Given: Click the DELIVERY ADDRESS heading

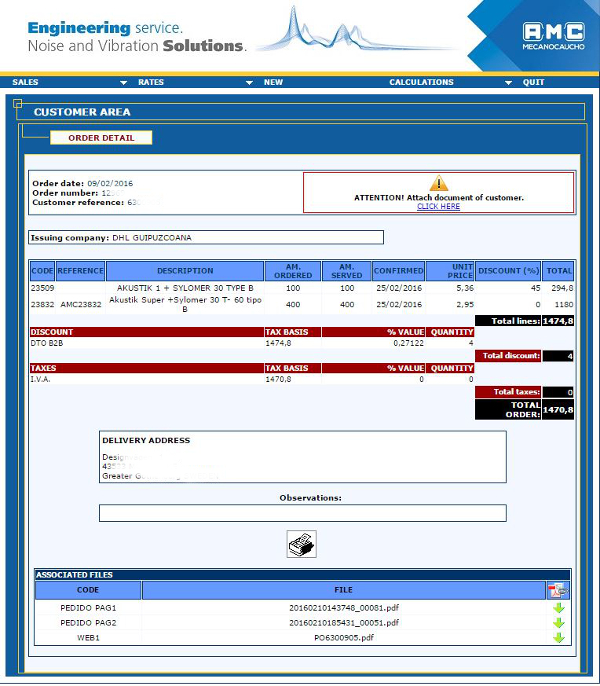Looking at the screenshot, I should [146, 441].
